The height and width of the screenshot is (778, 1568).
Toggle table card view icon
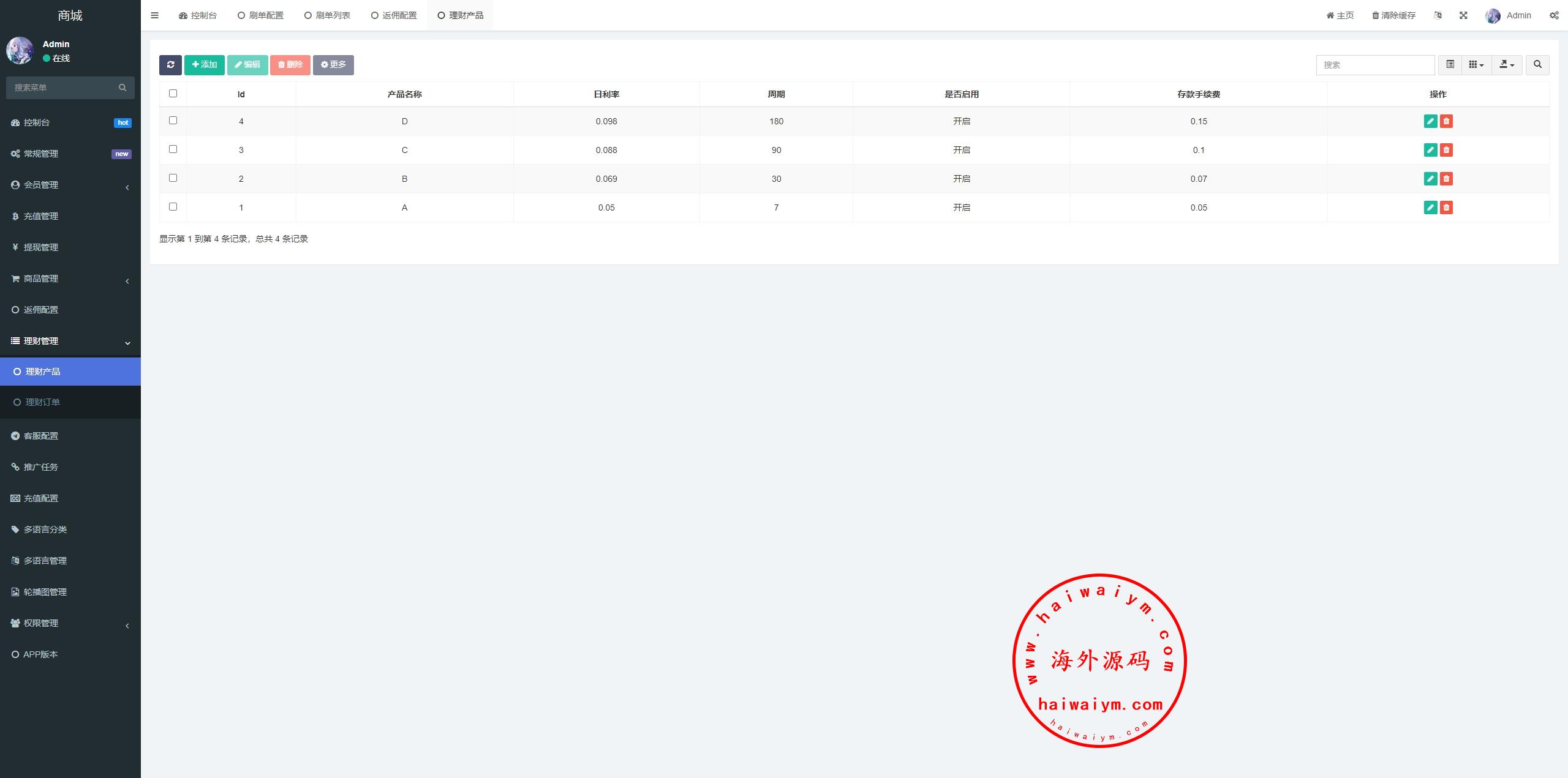1450,65
